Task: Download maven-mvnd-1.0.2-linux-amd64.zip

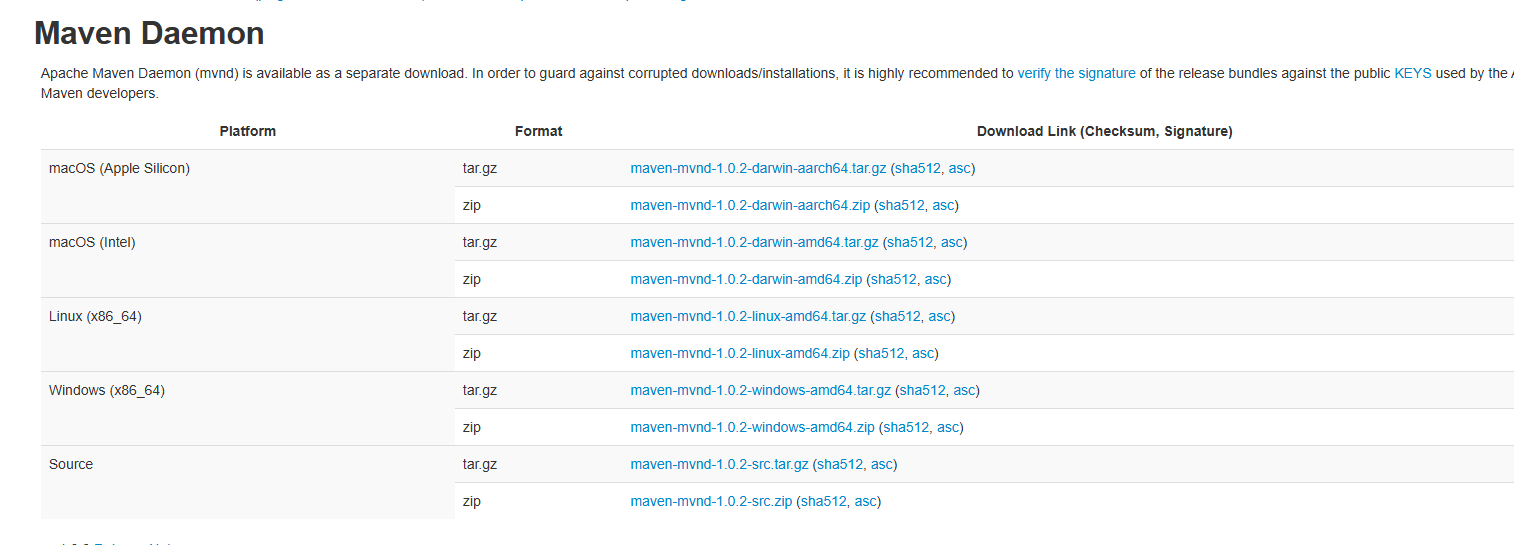Action: pyautogui.click(x=740, y=353)
